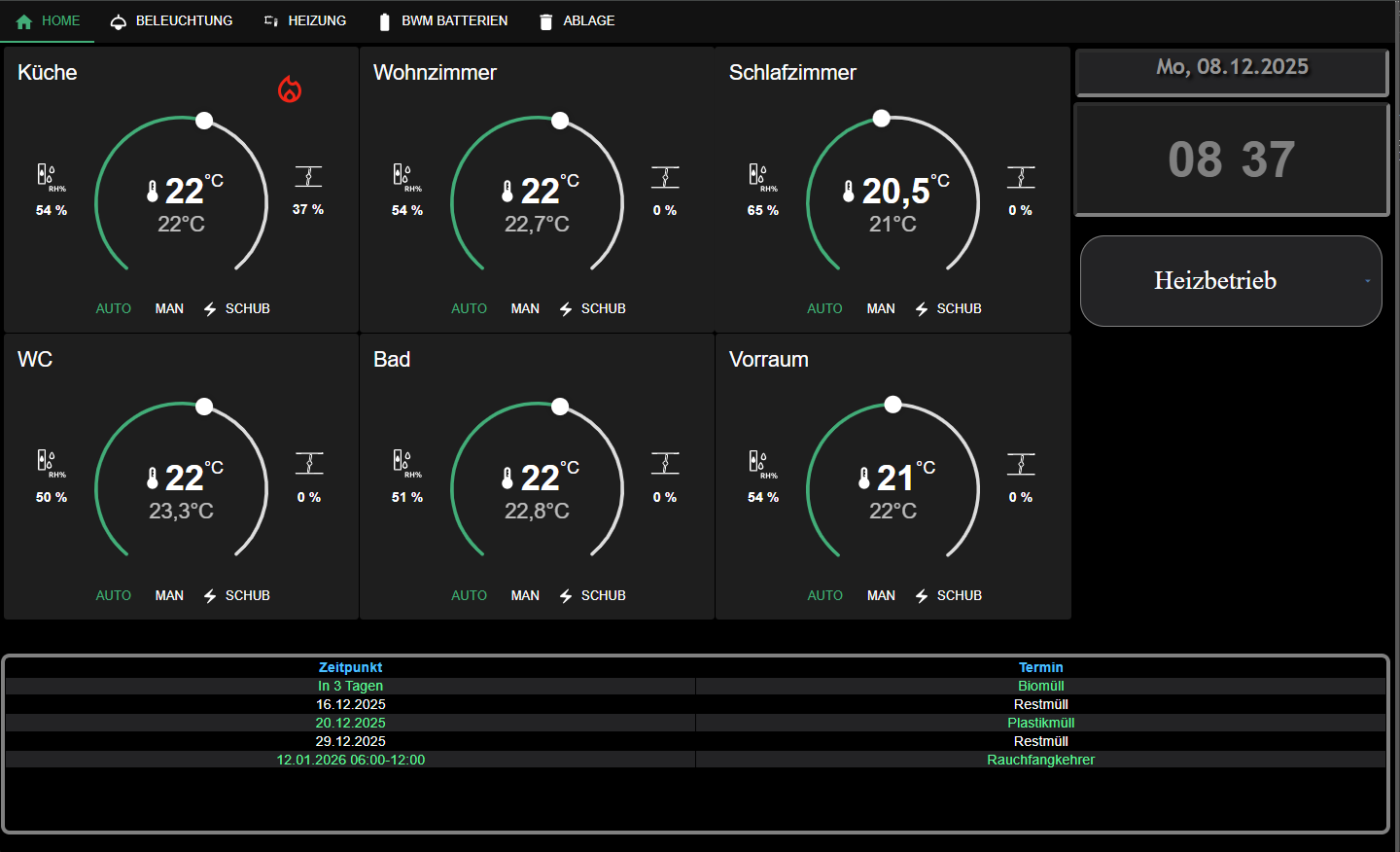Click the valve position icon in Wohnzimmer

(665, 177)
